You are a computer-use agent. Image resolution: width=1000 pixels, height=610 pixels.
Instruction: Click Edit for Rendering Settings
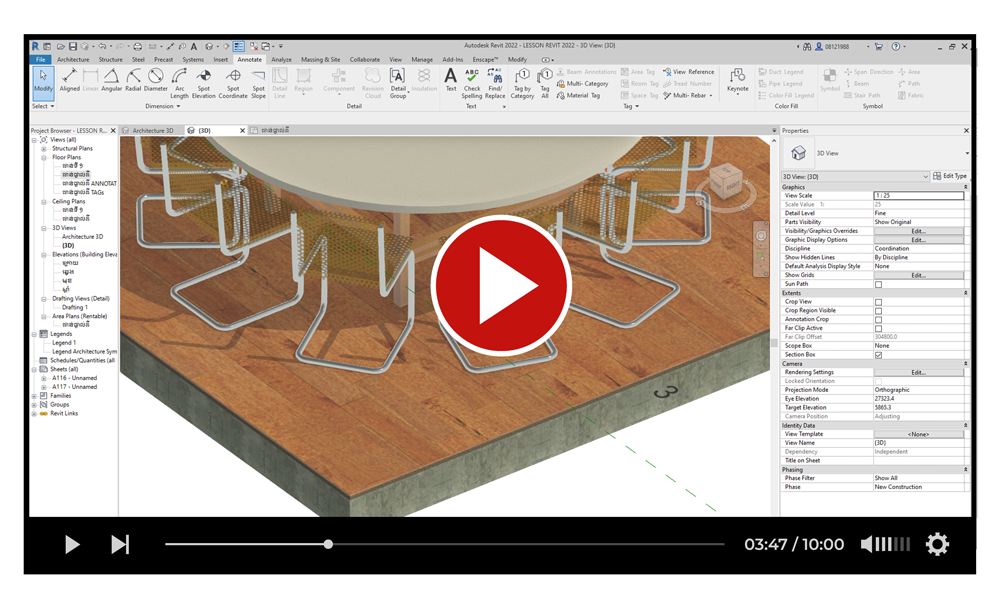918,373
